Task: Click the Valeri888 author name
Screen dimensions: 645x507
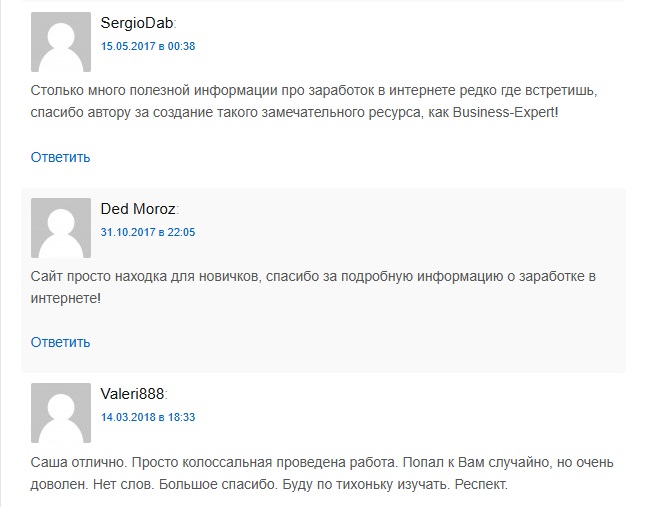Action: coord(132,393)
